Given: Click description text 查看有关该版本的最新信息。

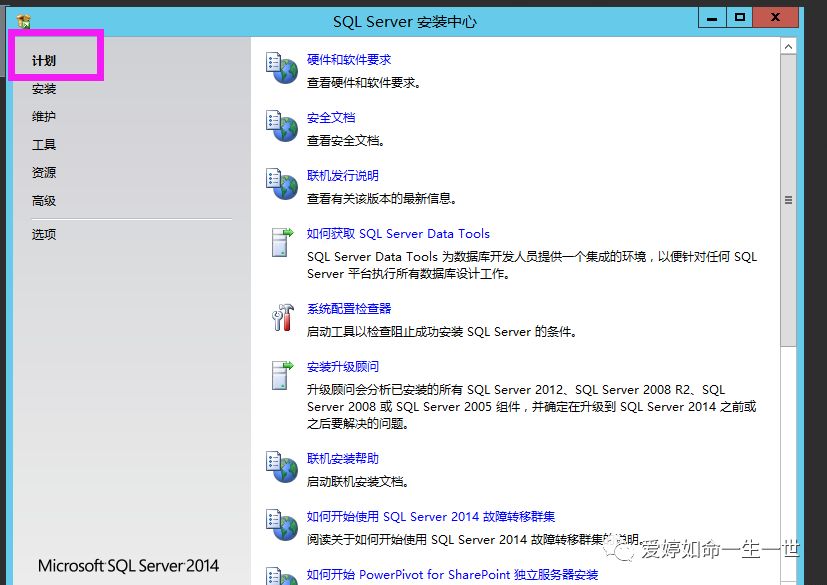Looking at the screenshot, I should 381,199.
